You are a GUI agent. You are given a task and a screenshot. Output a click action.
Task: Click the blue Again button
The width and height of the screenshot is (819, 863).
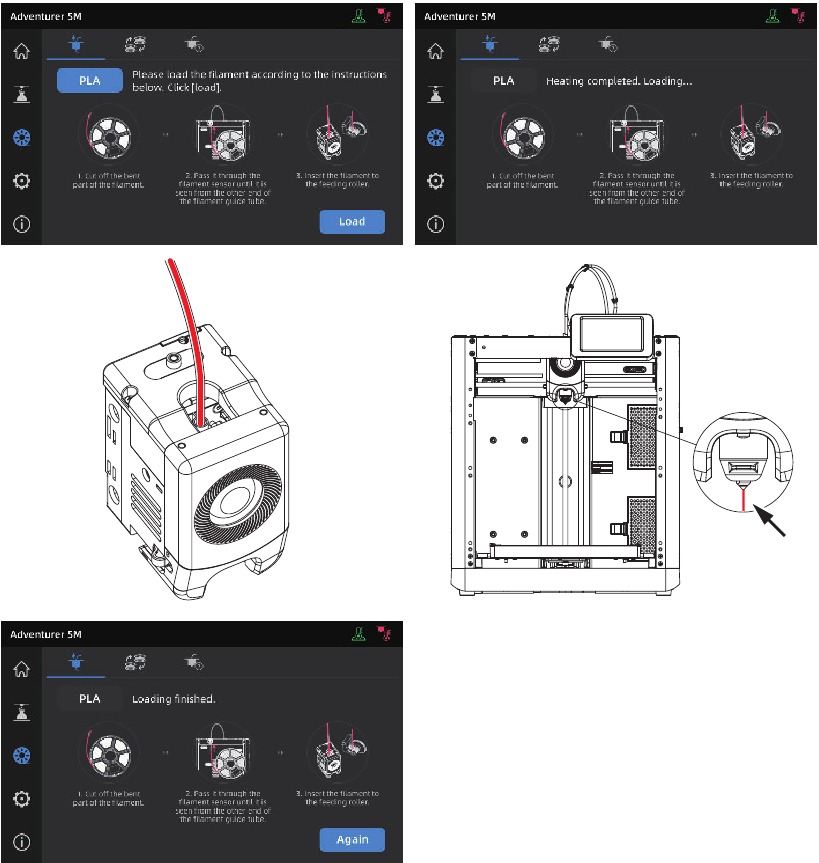click(x=352, y=840)
